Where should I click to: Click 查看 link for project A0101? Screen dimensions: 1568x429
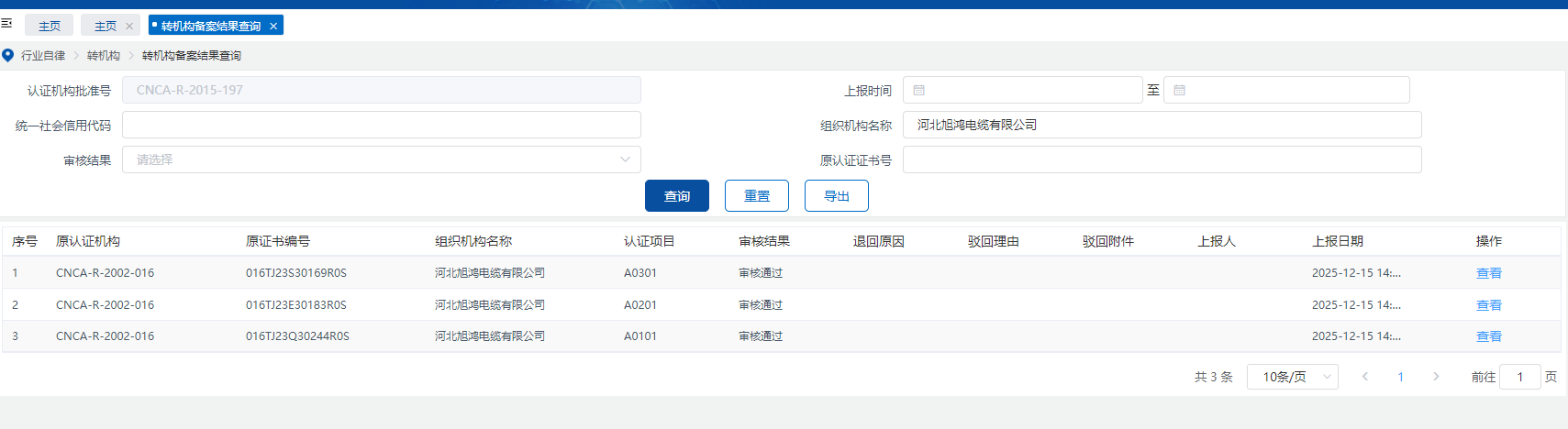click(1488, 336)
